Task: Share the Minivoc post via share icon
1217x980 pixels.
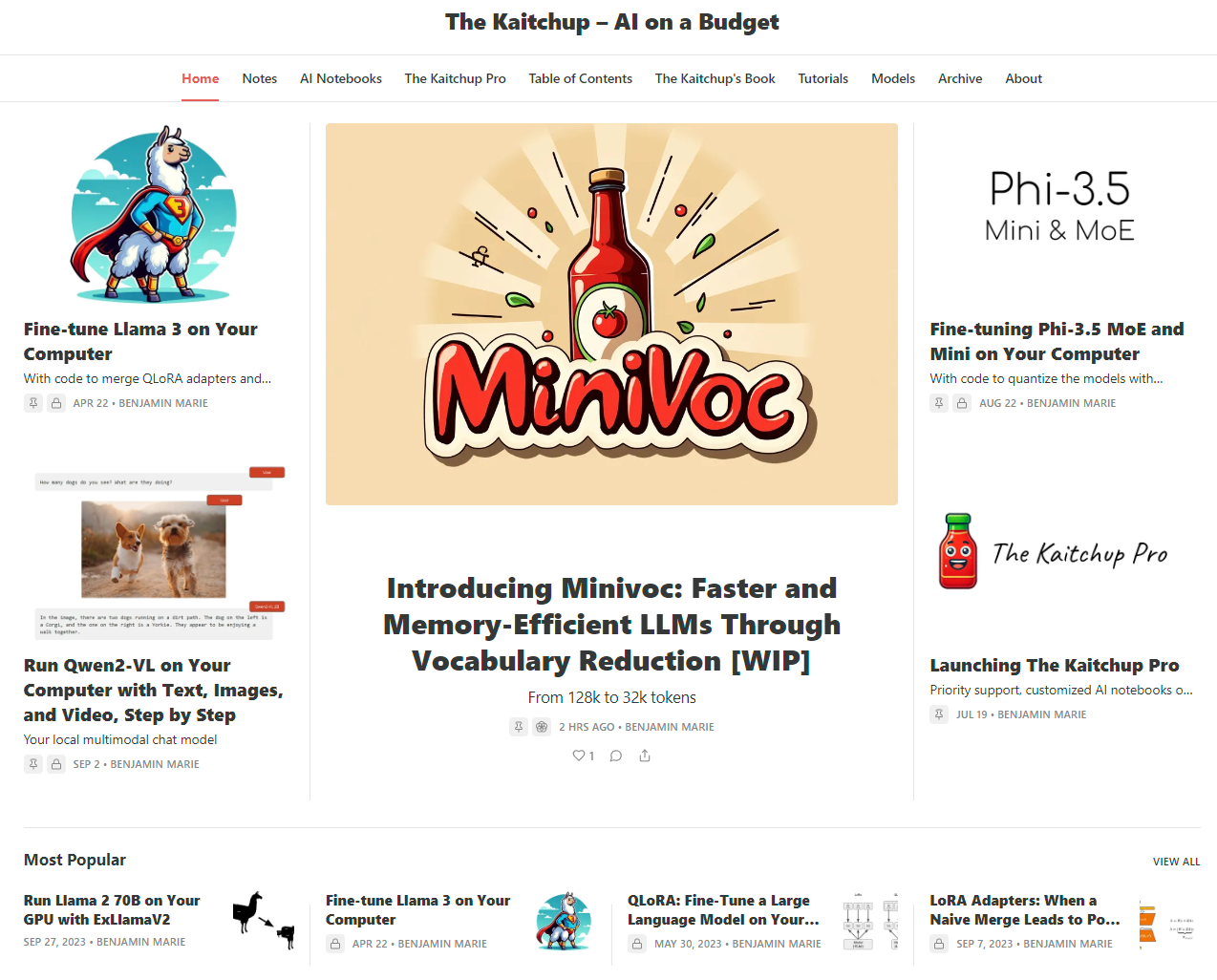Action: click(645, 756)
